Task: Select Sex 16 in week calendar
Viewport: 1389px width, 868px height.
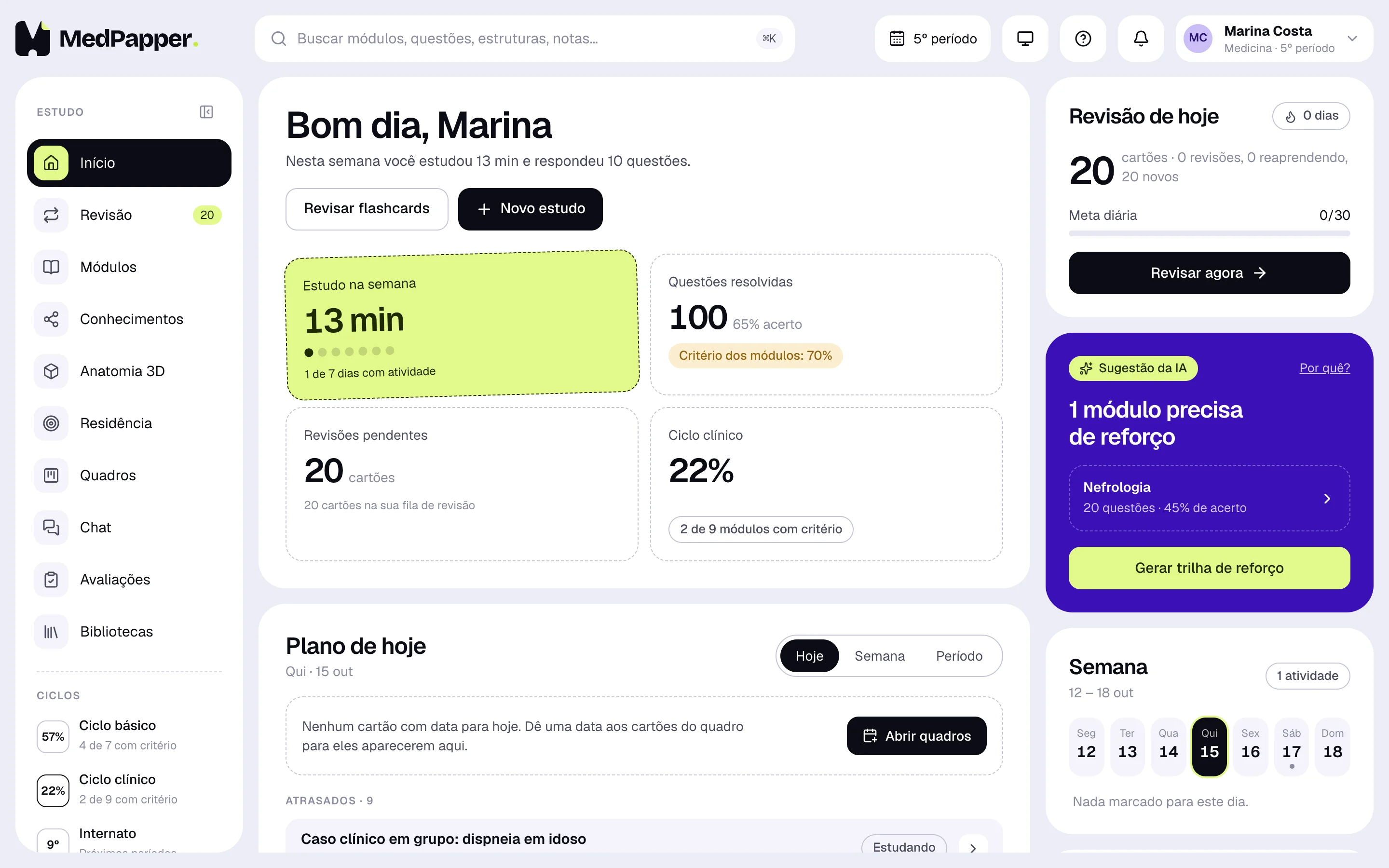Action: coord(1250,746)
